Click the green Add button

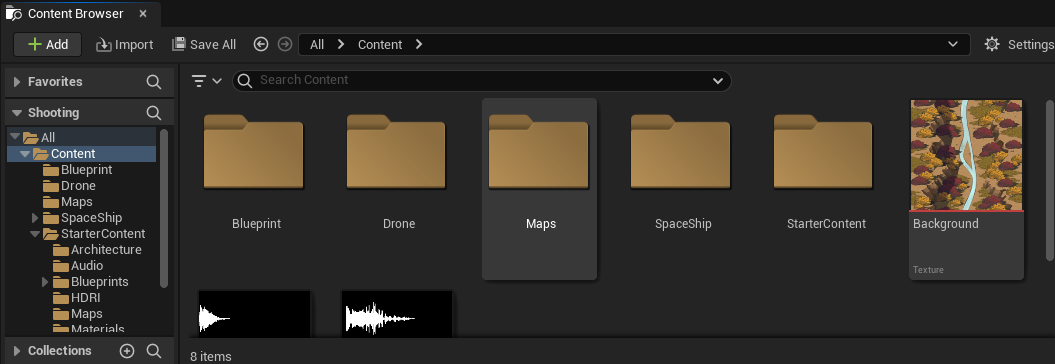point(48,44)
